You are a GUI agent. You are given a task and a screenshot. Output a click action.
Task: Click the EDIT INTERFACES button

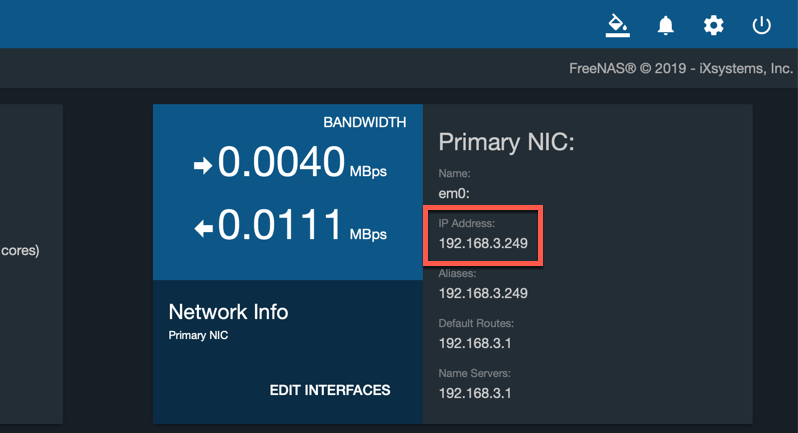click(330, 390)
